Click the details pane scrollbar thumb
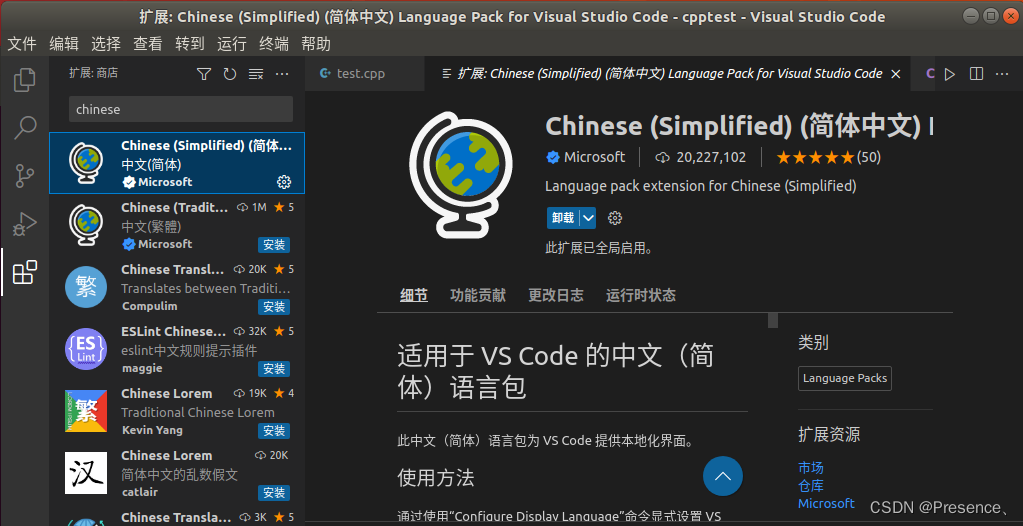This screenshot has width=1023, height=526. (x=773, y=320)
